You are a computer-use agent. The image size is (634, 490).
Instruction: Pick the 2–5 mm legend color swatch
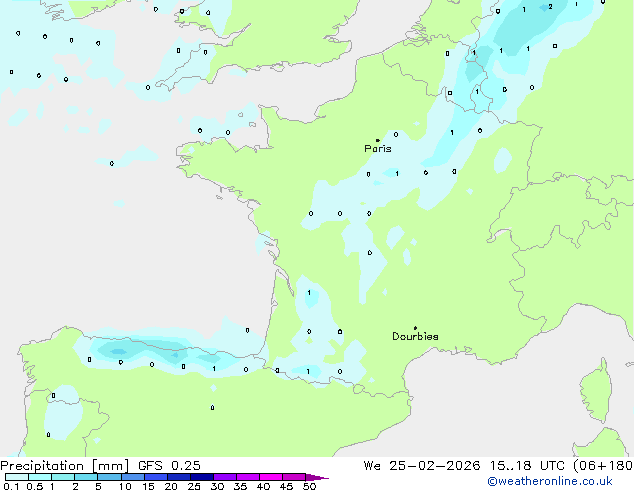tap(86, 477)
